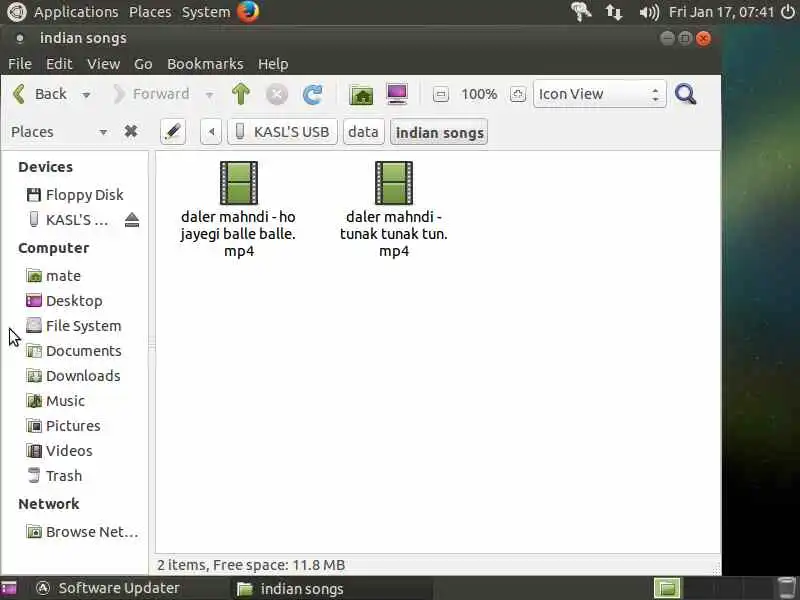Open Music in sidebar
The width and height of the screenshot is (800, 600).
click(x=56, y=401)
